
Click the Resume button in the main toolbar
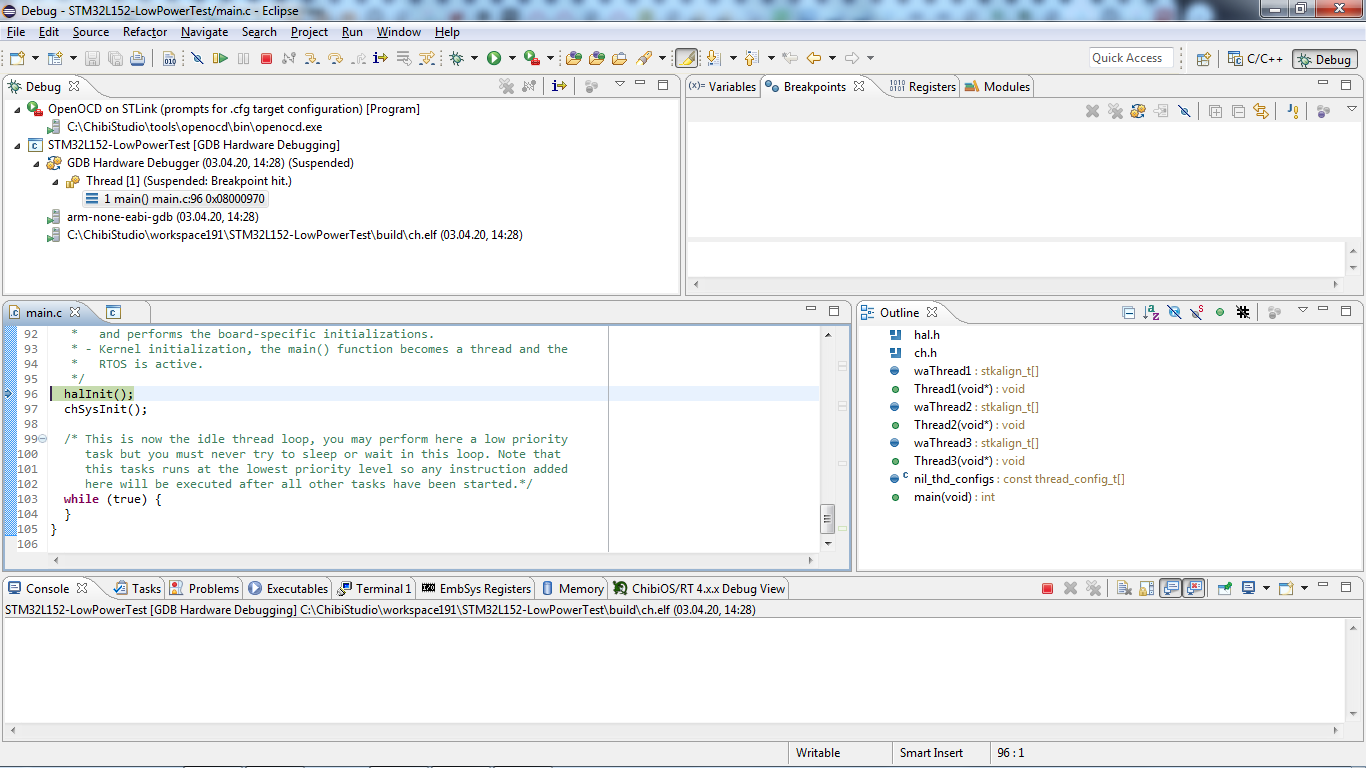(x=220, y=59)
